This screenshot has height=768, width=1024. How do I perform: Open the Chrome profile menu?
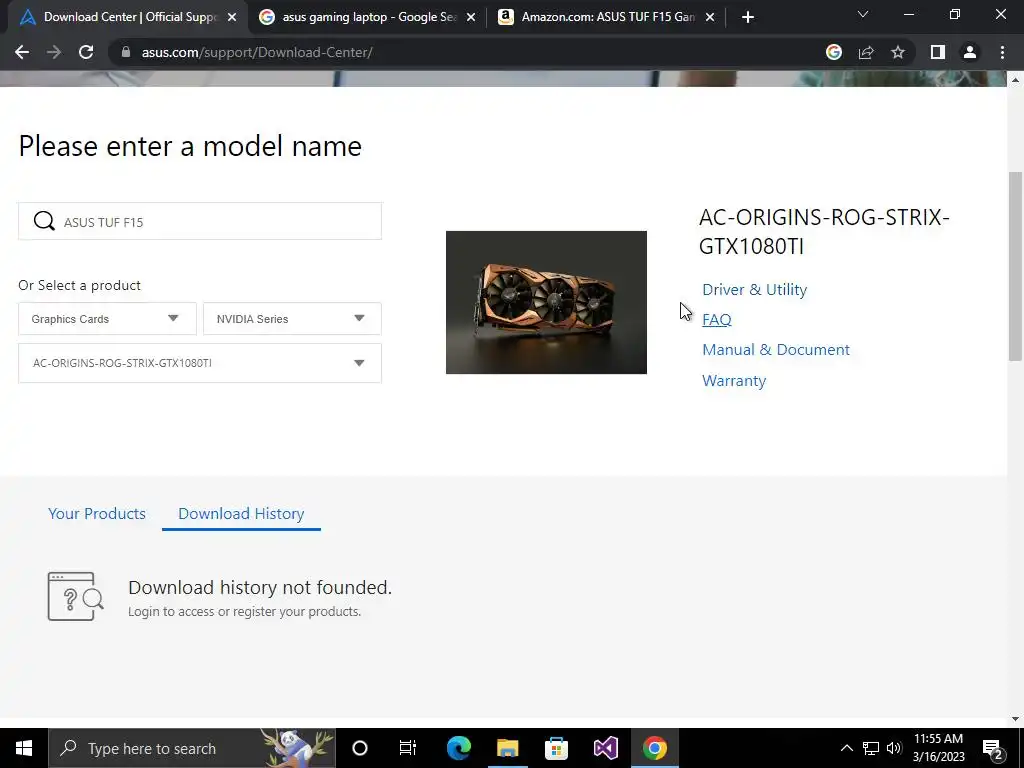pyautogui.click(x=970, y=52)
